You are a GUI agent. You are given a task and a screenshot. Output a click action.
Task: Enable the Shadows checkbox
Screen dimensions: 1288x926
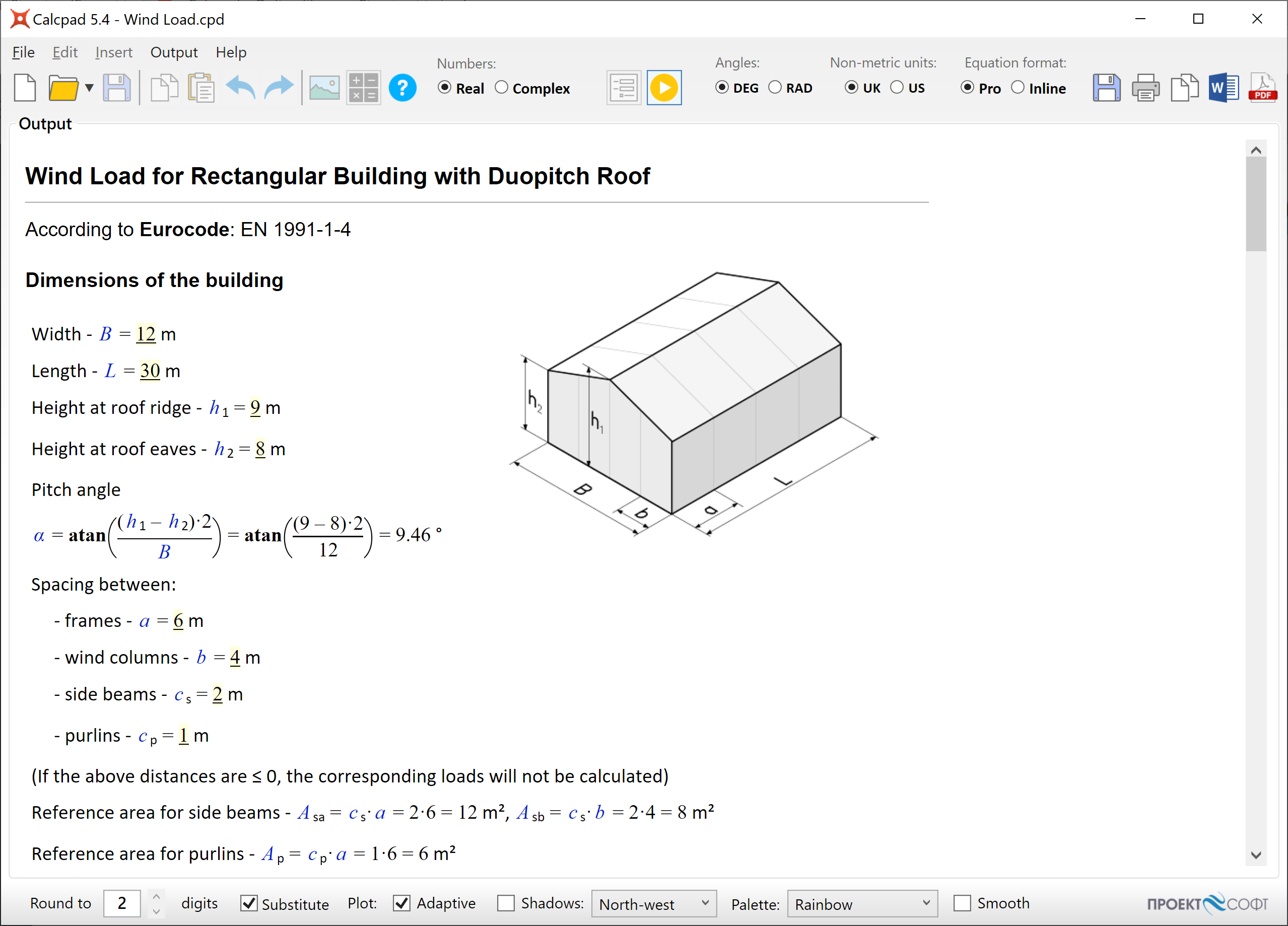(505, 903)
